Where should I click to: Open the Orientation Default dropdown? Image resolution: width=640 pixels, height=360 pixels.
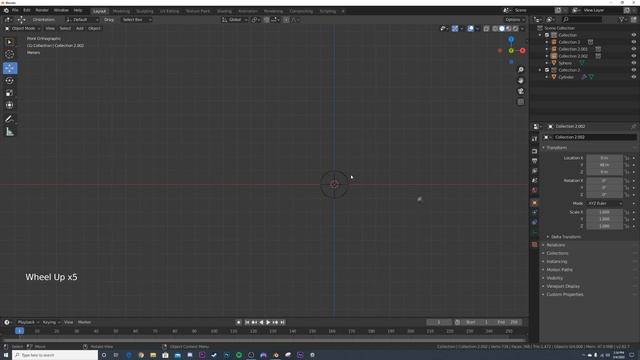(x=82, y=20)
